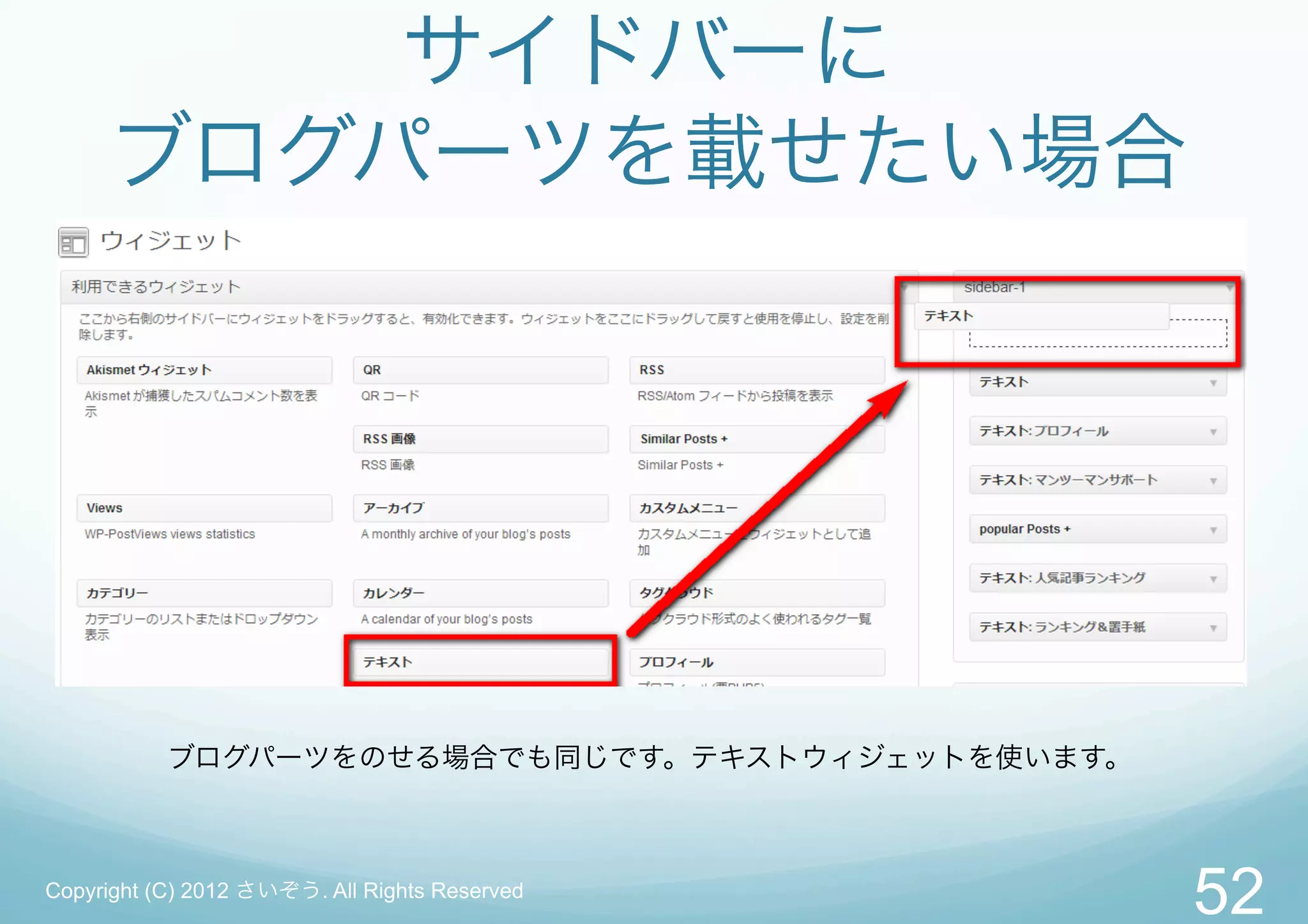Expand the テキスト: プロフィール widget arrow
This screenshot has height=924, width=1308.
1213,432
